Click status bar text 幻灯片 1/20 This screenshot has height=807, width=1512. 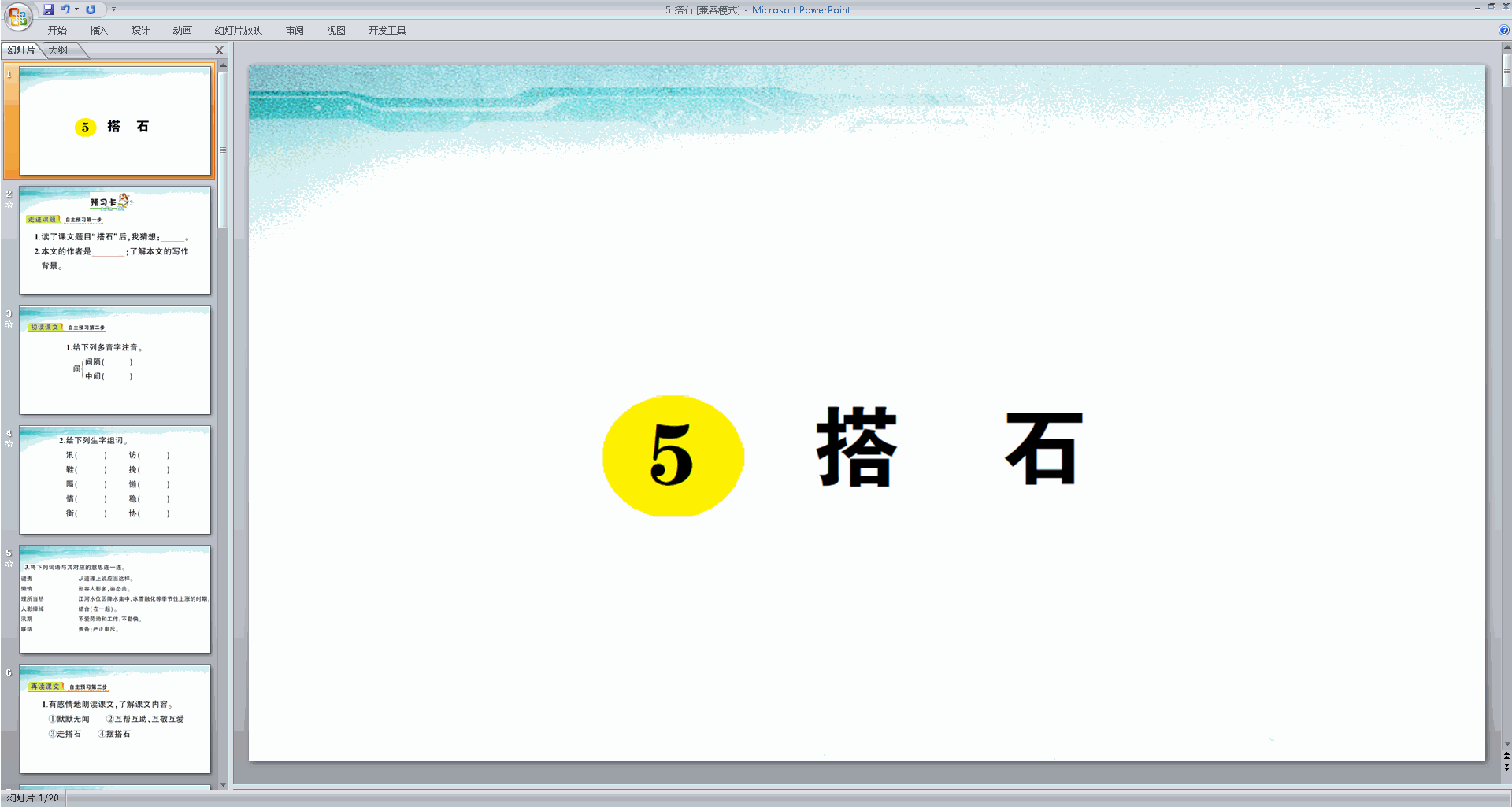tap(33, 798)
